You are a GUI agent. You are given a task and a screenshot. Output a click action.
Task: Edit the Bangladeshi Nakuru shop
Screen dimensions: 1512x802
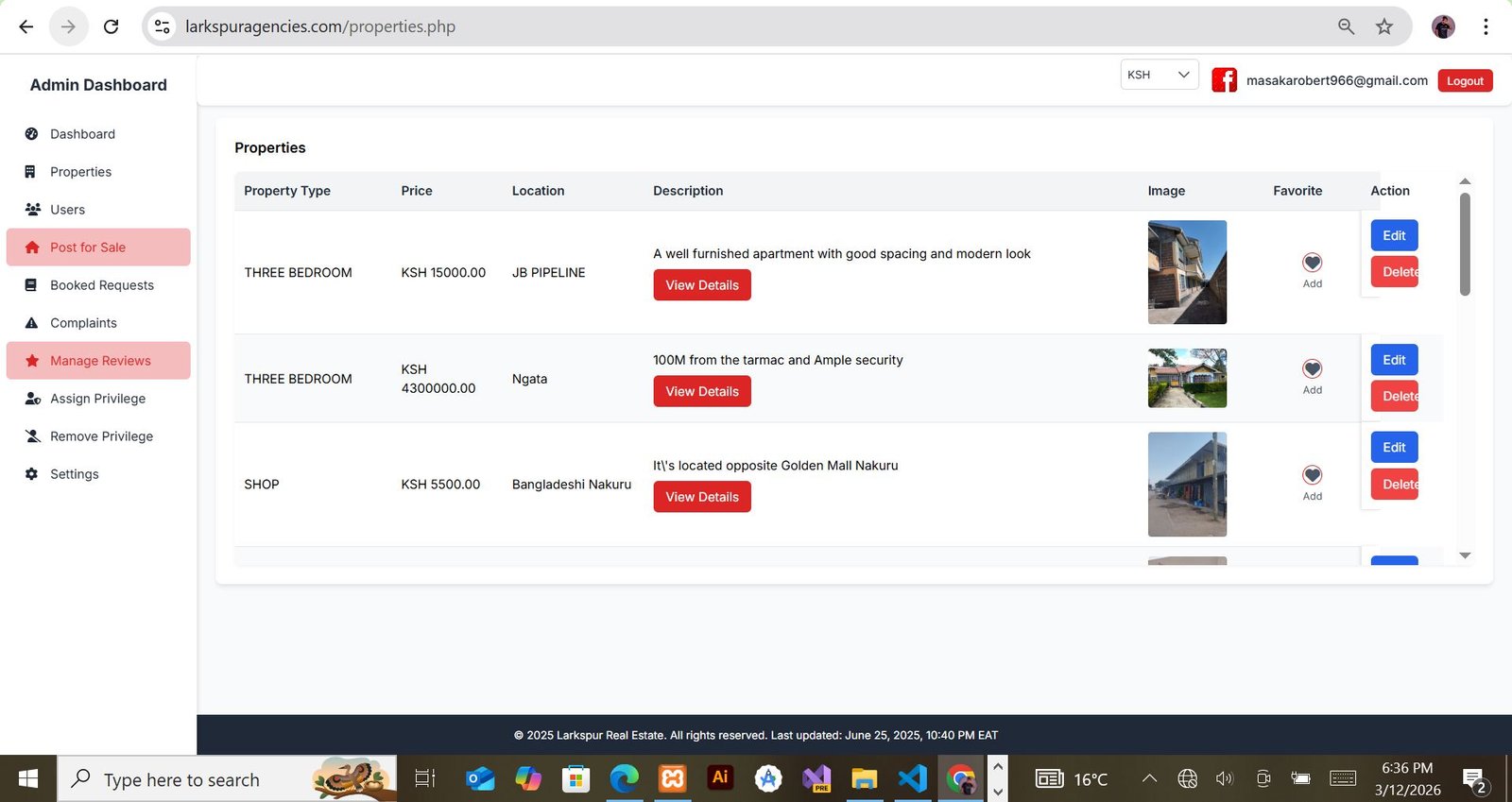tap(1394, 448)
